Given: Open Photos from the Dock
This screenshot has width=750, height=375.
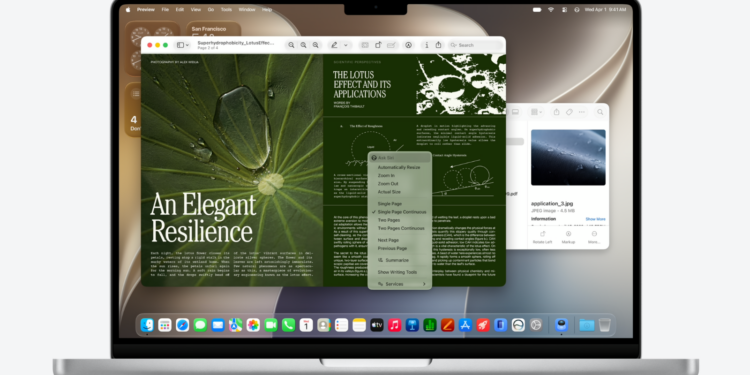Looking at the screenshot, I should tap(253, 325).
